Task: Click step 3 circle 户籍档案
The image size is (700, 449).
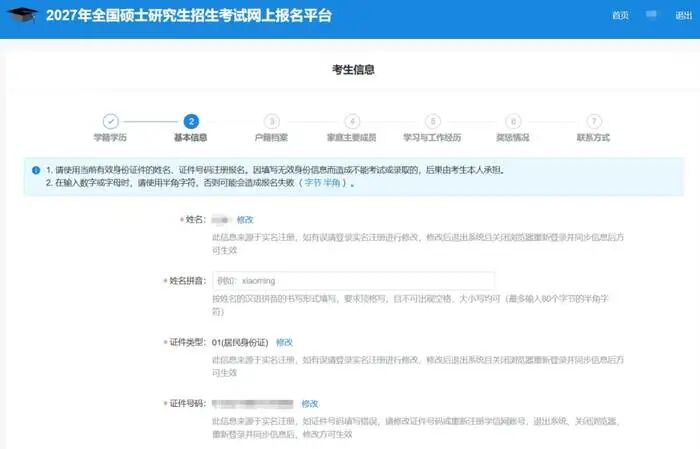Action: [271, 121]
